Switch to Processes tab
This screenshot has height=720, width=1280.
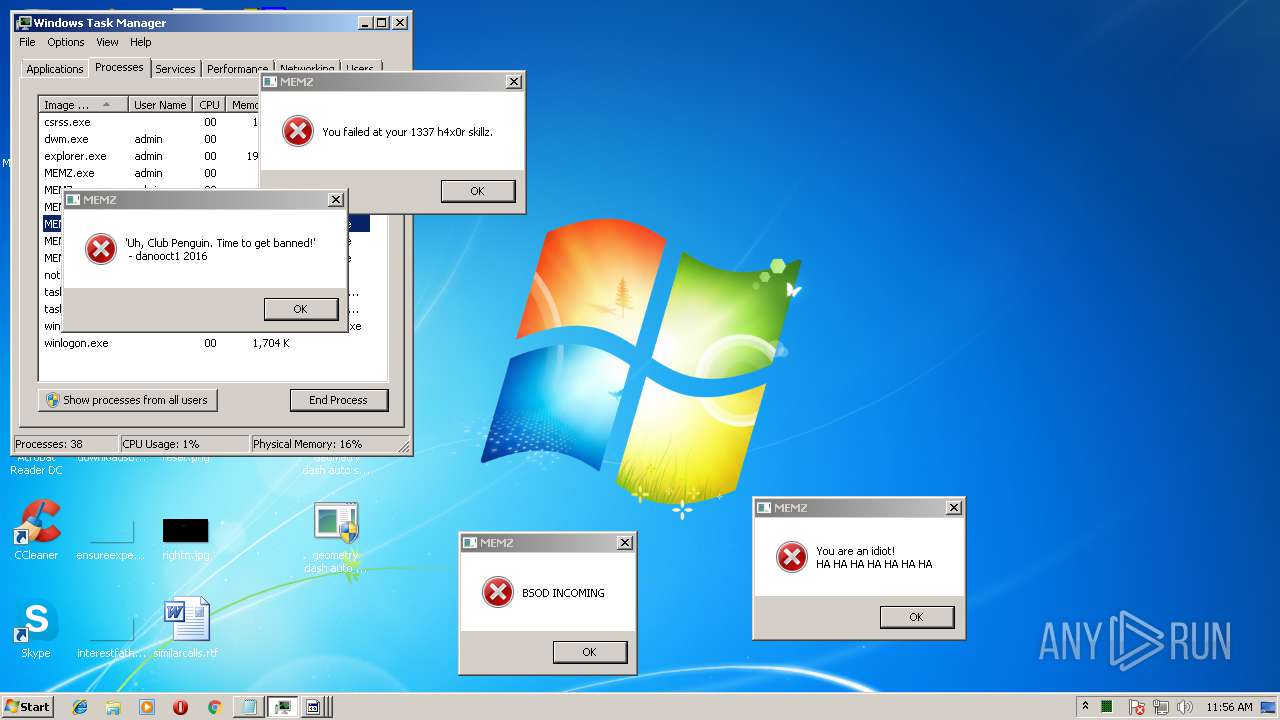point(119,67)
